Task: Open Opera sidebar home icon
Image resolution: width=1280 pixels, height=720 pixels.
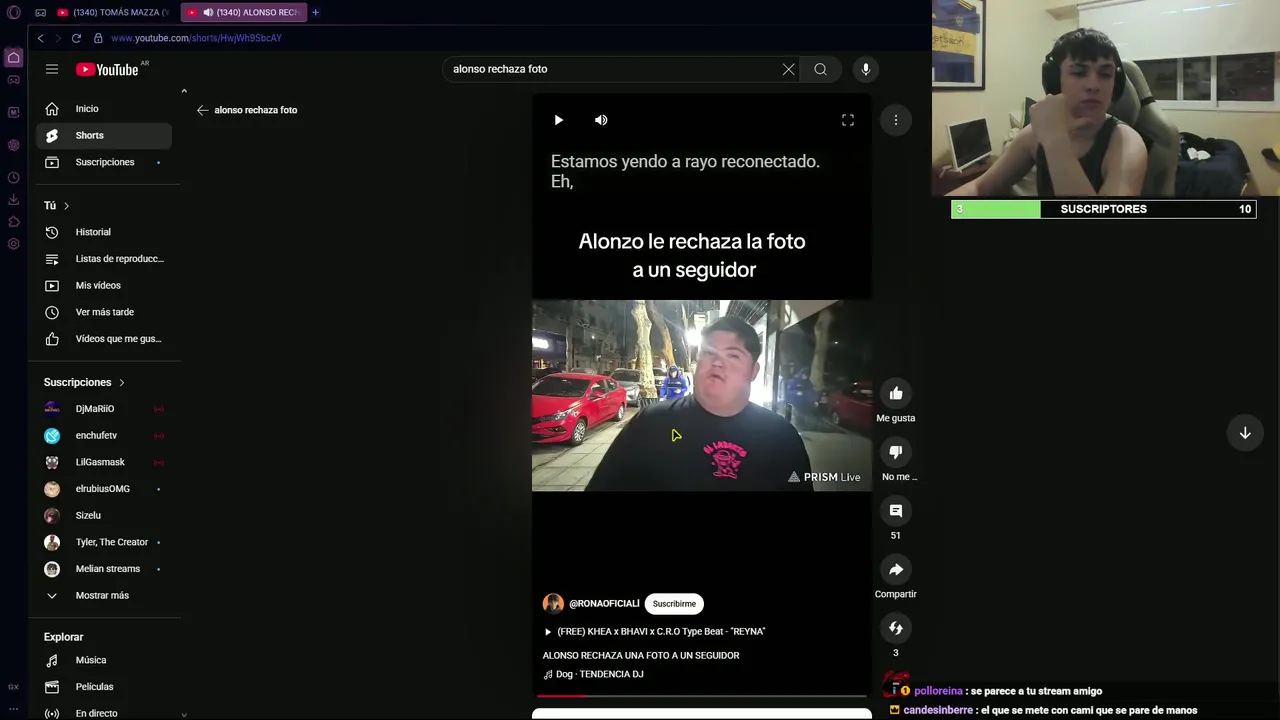Action: pos(14,57)
